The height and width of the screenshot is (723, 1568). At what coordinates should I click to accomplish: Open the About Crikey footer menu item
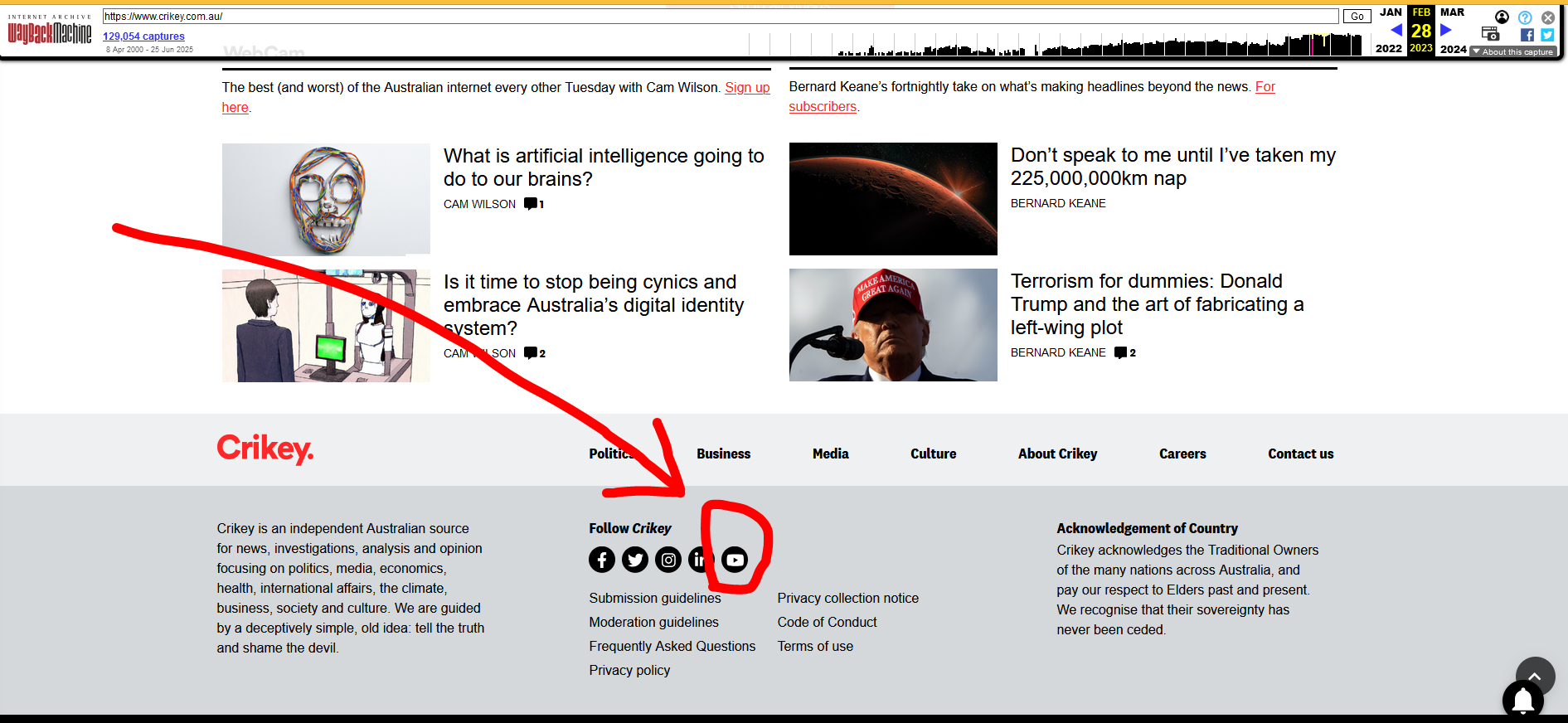tap(1057, 454)
